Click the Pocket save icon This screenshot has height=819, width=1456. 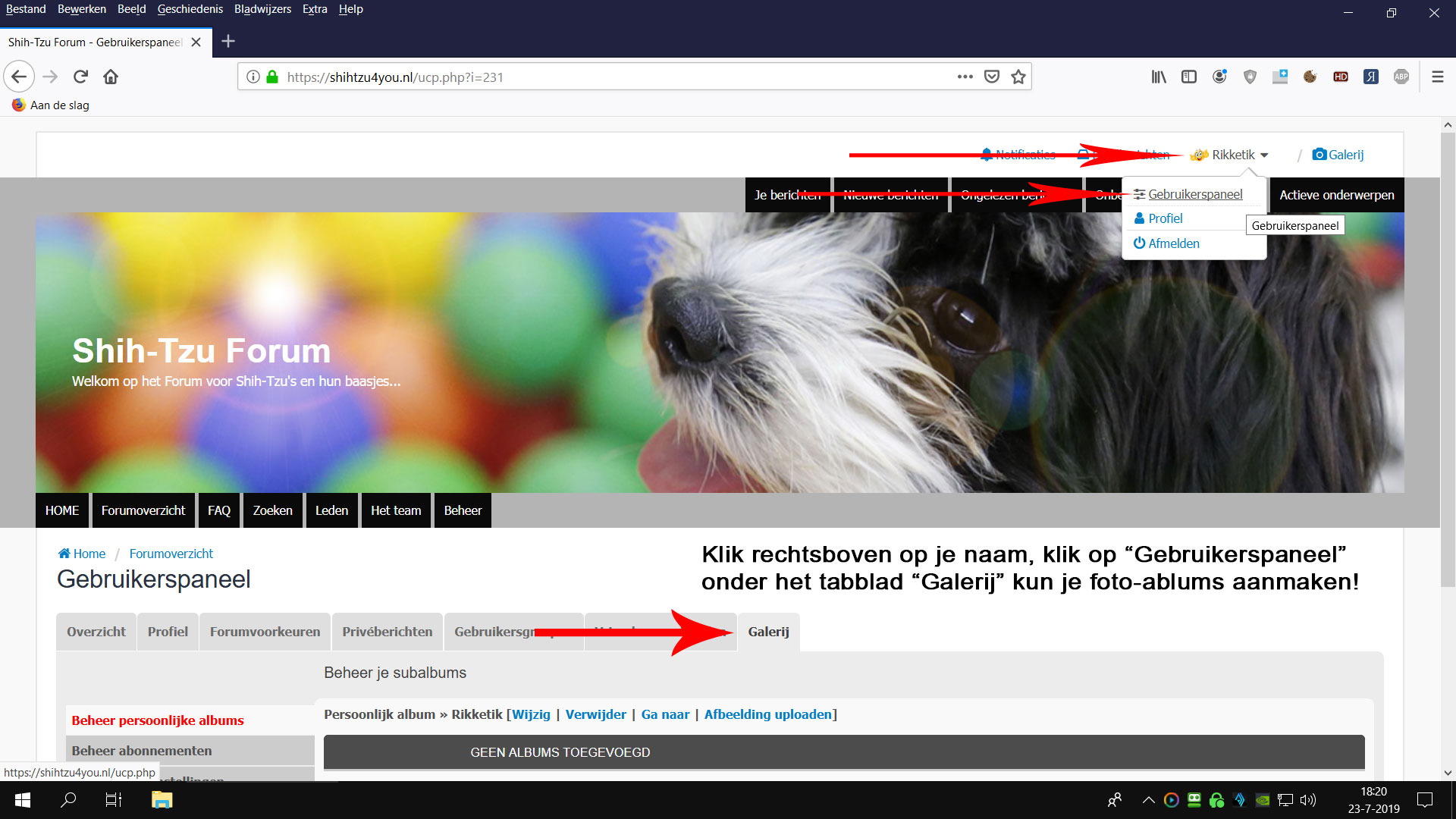tap(992, 77)
